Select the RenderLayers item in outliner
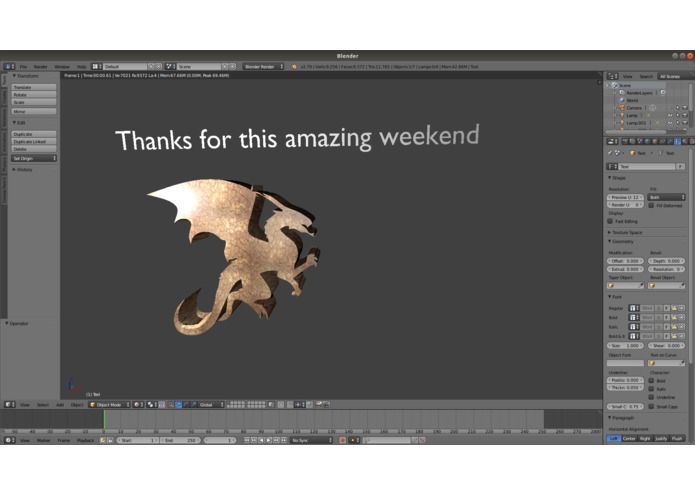 [639, 93]
